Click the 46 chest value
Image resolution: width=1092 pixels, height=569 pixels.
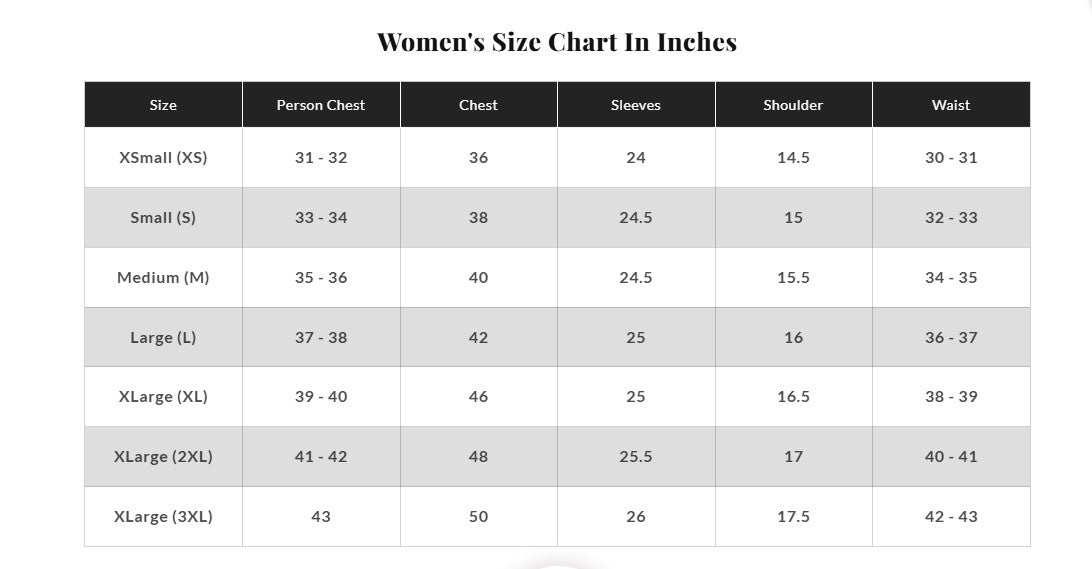[478, 396]
